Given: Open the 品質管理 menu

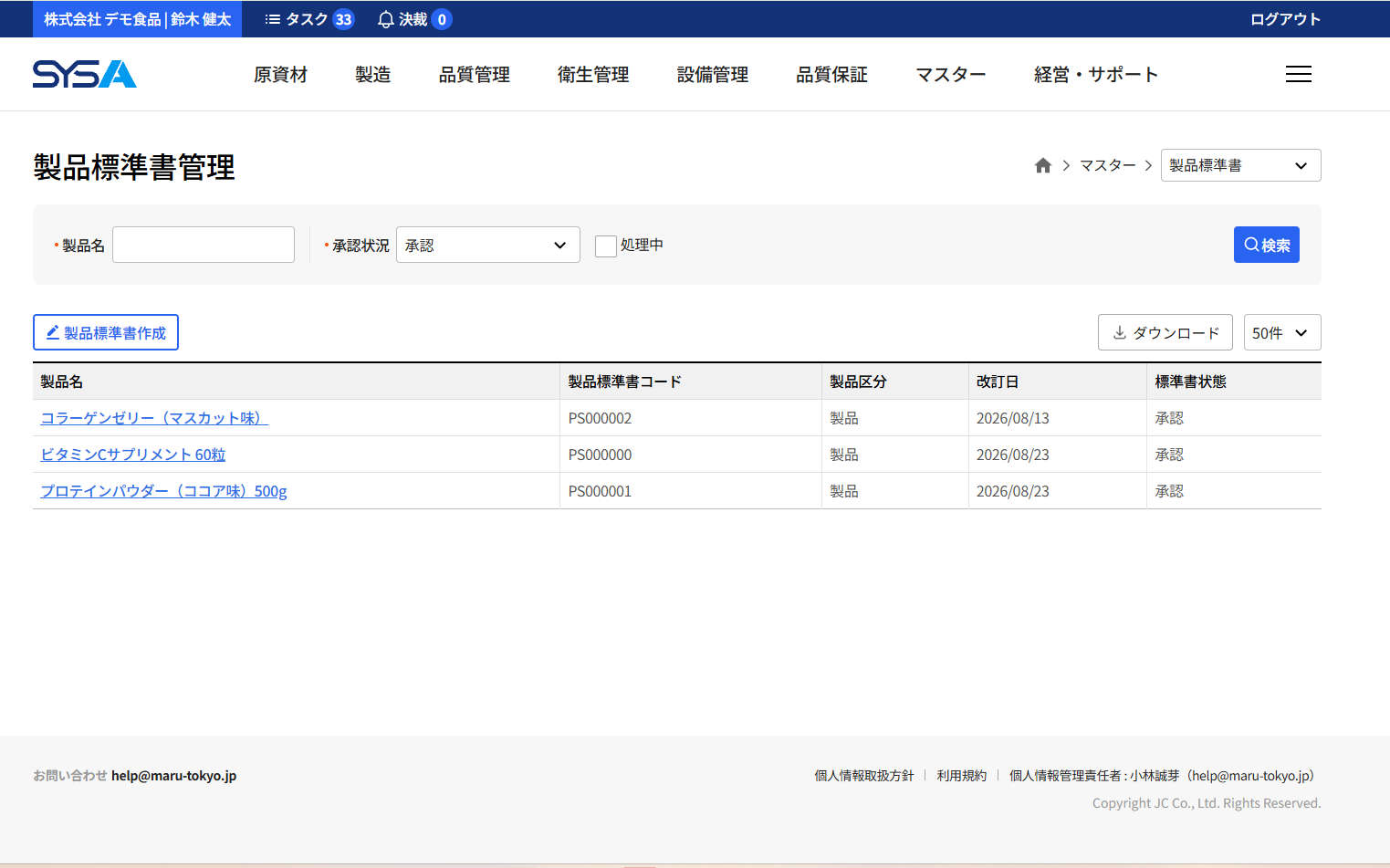Looking at the screenshot, I should pyautogui.click(x=474, y=75).
